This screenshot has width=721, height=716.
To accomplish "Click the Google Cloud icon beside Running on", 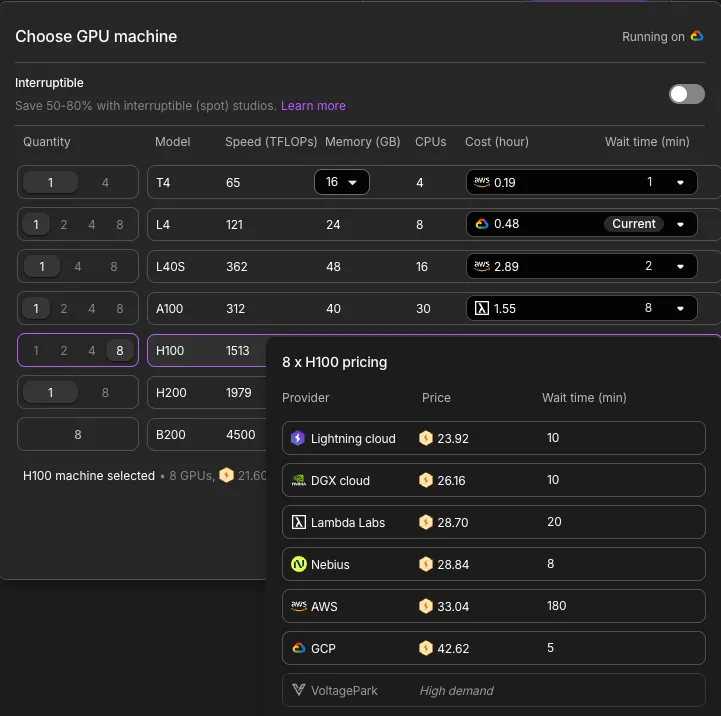I will coord(697,36).
